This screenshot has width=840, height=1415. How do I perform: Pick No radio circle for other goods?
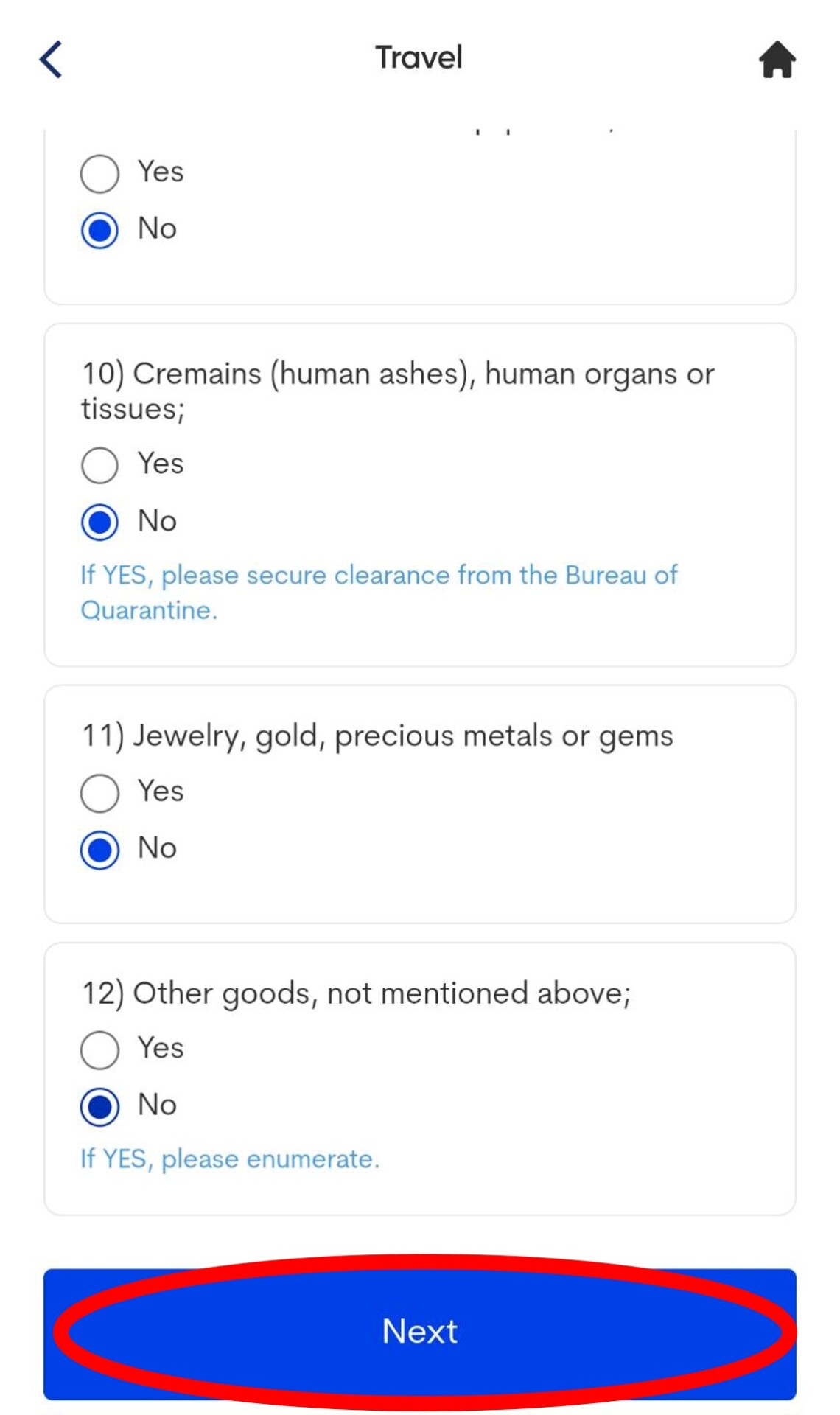(99, 1106)
